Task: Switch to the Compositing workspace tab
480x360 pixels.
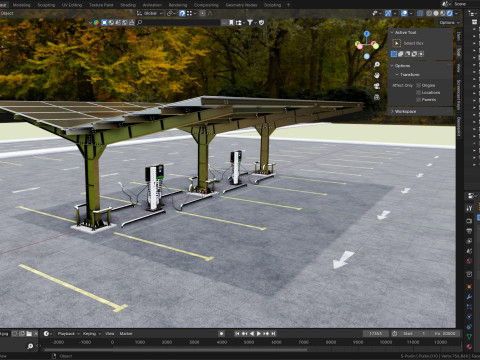Action: point(206,5)
